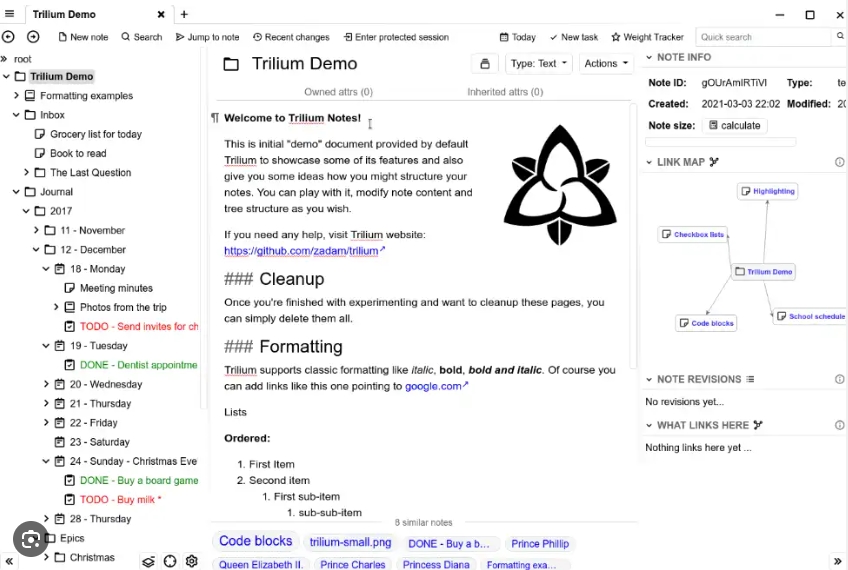Image resolution: width=848 pixels, height=570 pixels.
Task: Select Checkbox lists node in link map
Action: click(693, 234)
